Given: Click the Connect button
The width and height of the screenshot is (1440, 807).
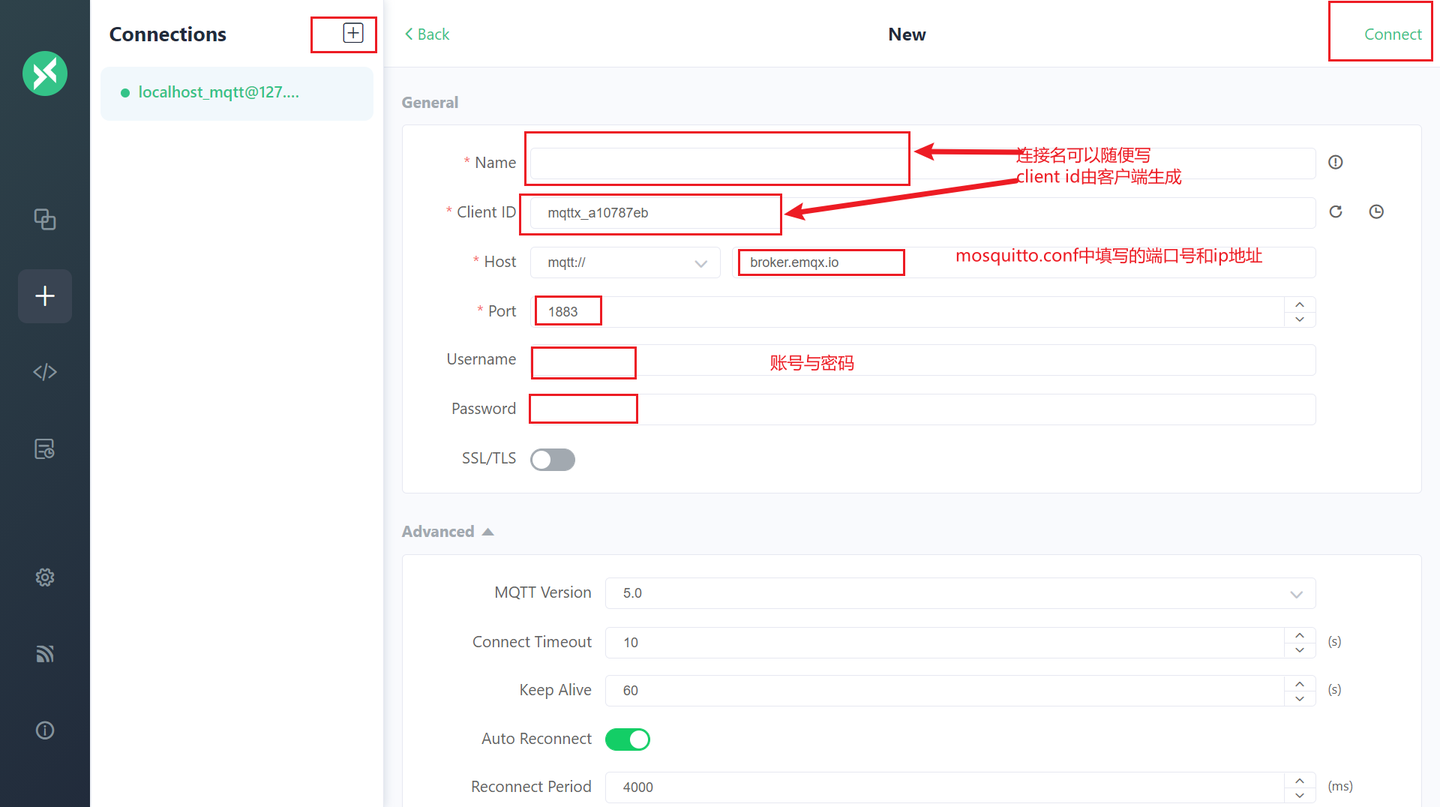Looking at the screenshot, I should click(1393, 33).
